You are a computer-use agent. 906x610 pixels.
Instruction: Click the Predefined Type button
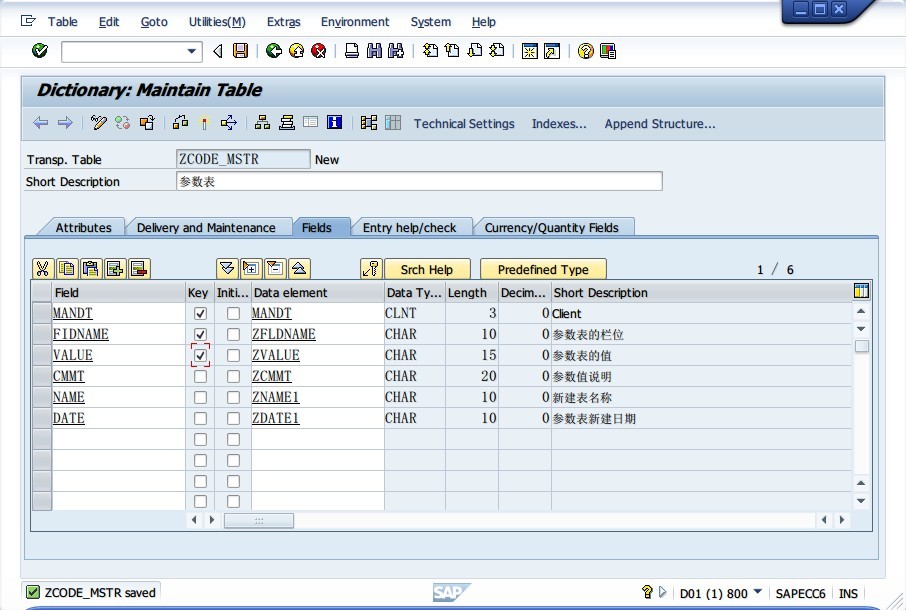[x=543, y=269]
